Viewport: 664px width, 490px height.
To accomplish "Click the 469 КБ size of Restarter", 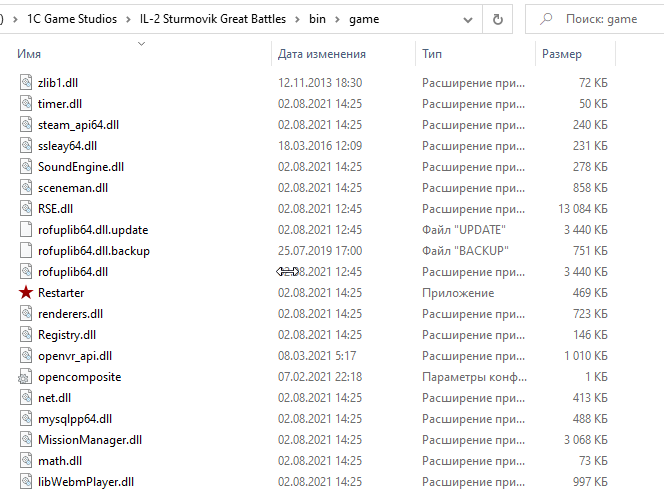I will tap(590, 293).
